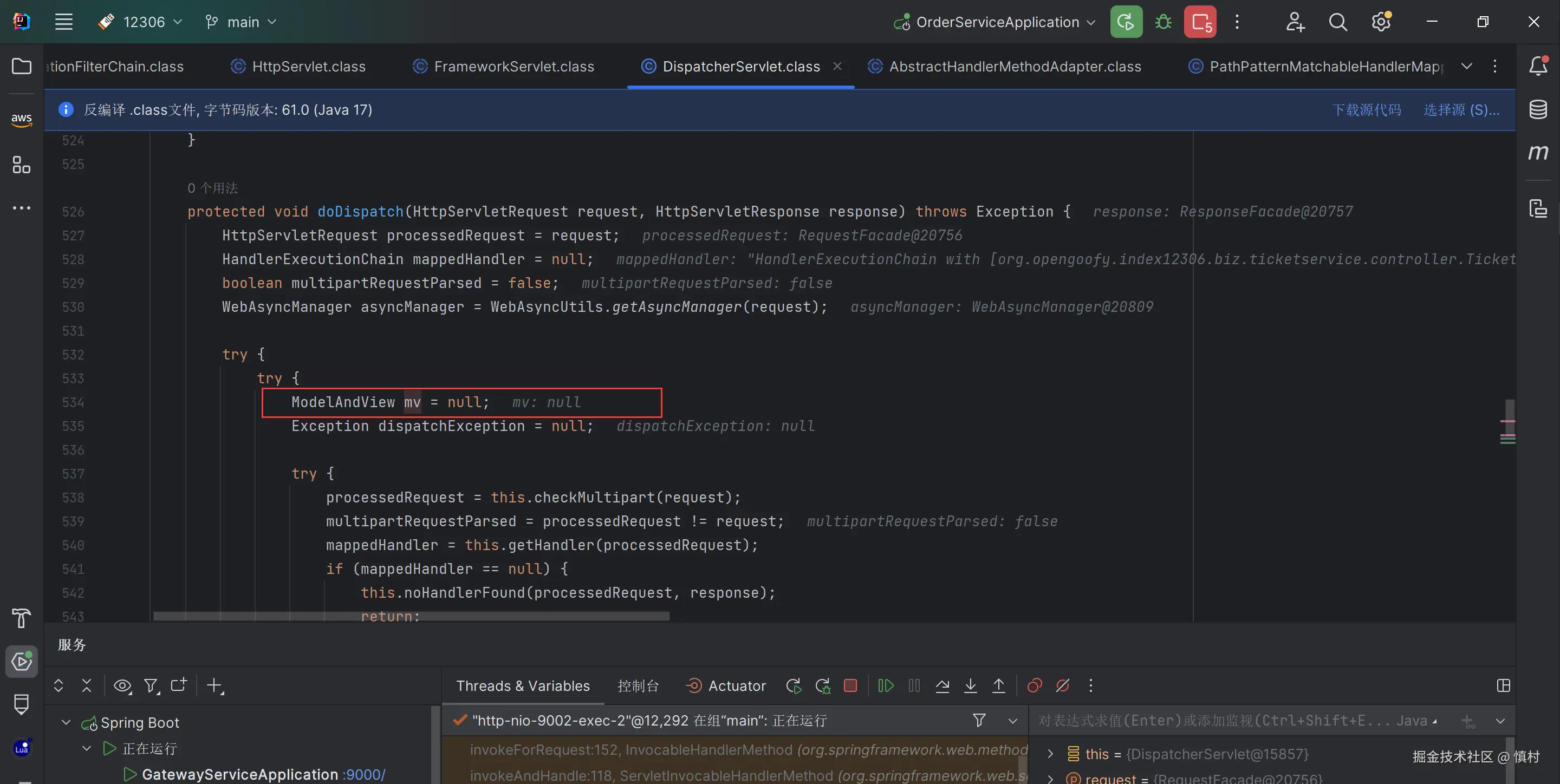Viewport: 1560px width, 784px height.
Task: Click the Step Into arrow icon
Action: pyautogui.click(x=970, y=685)
